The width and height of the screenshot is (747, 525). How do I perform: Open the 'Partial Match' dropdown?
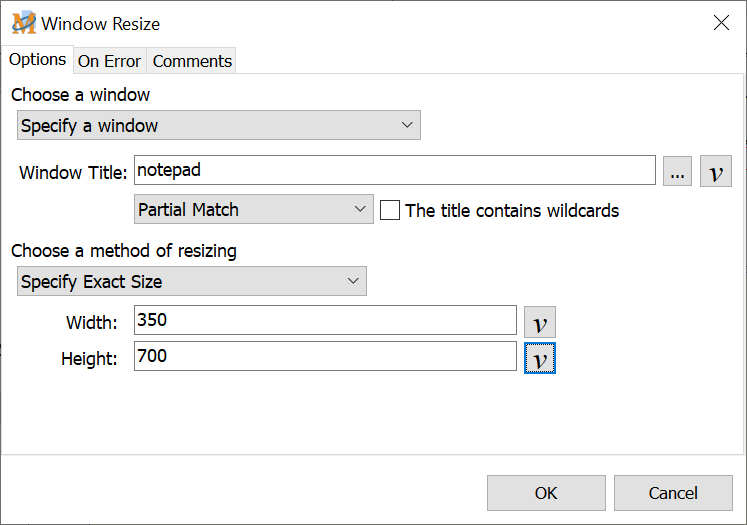[x=253, y=210]
